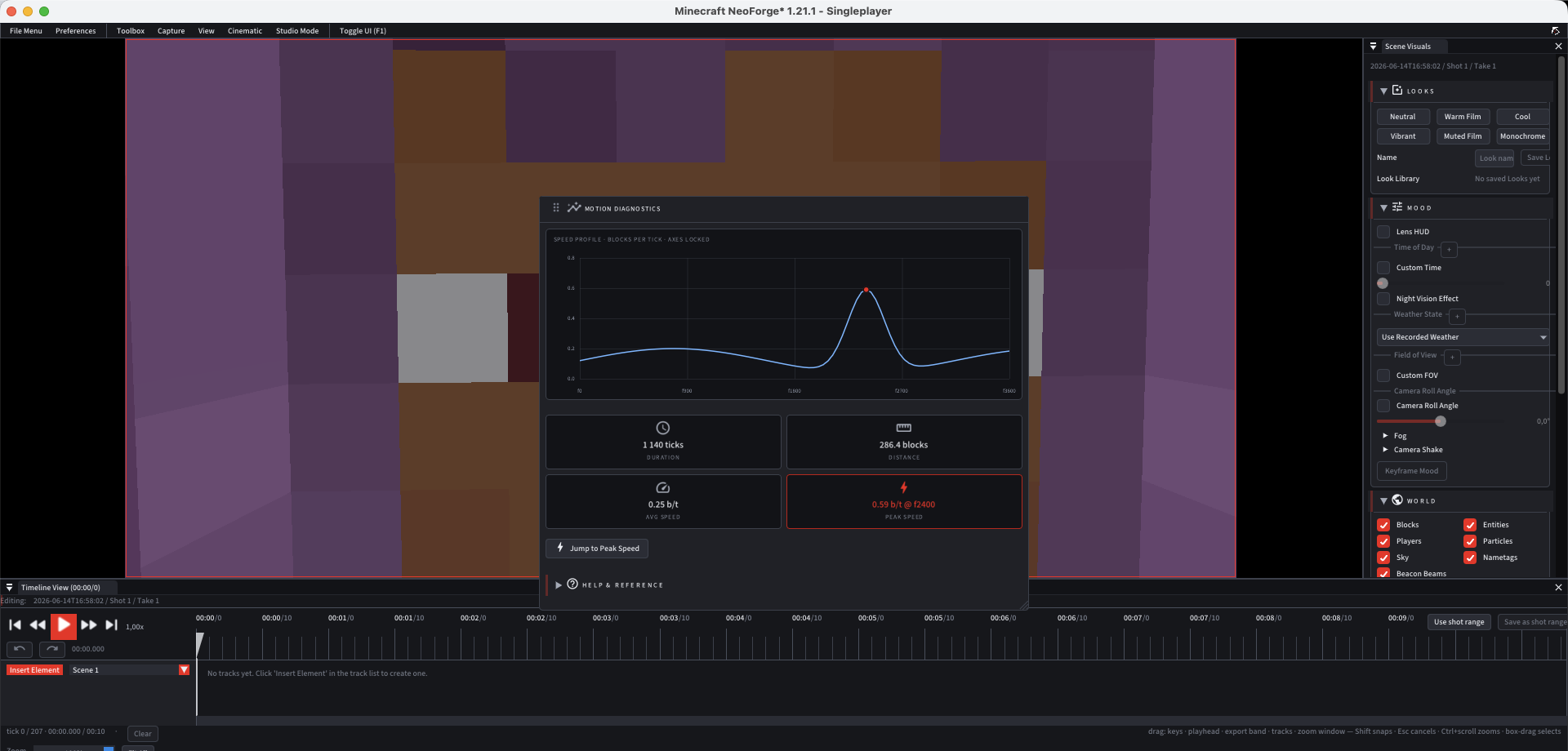This screenshot has height=751, width=1568.
Task: Skip to the timeline end
Action: click(112, 625)
